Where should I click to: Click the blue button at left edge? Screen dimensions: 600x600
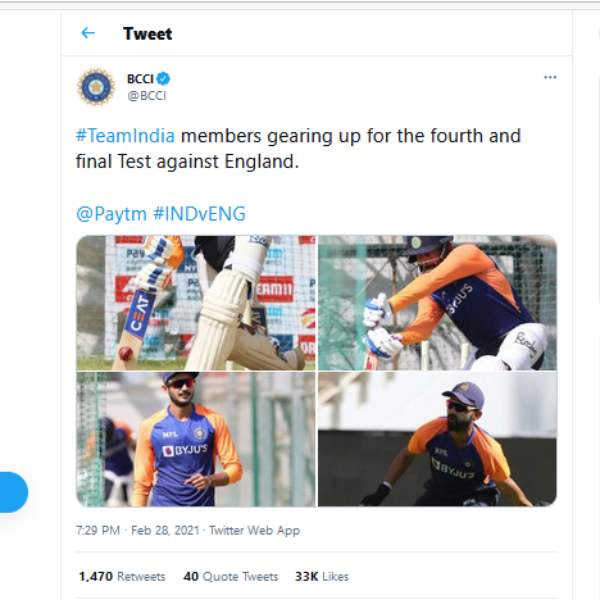click(x=12, y=492)
